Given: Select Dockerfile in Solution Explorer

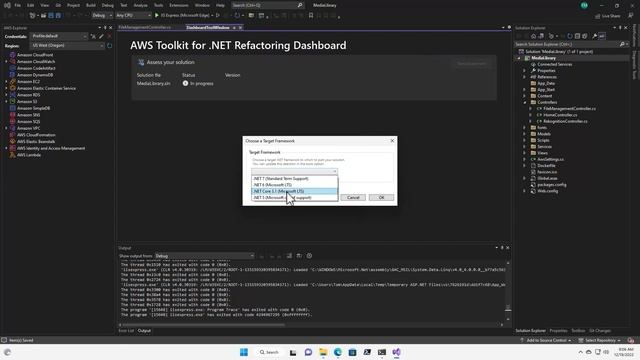Looking at the screenshot, I should click(547, 166).
